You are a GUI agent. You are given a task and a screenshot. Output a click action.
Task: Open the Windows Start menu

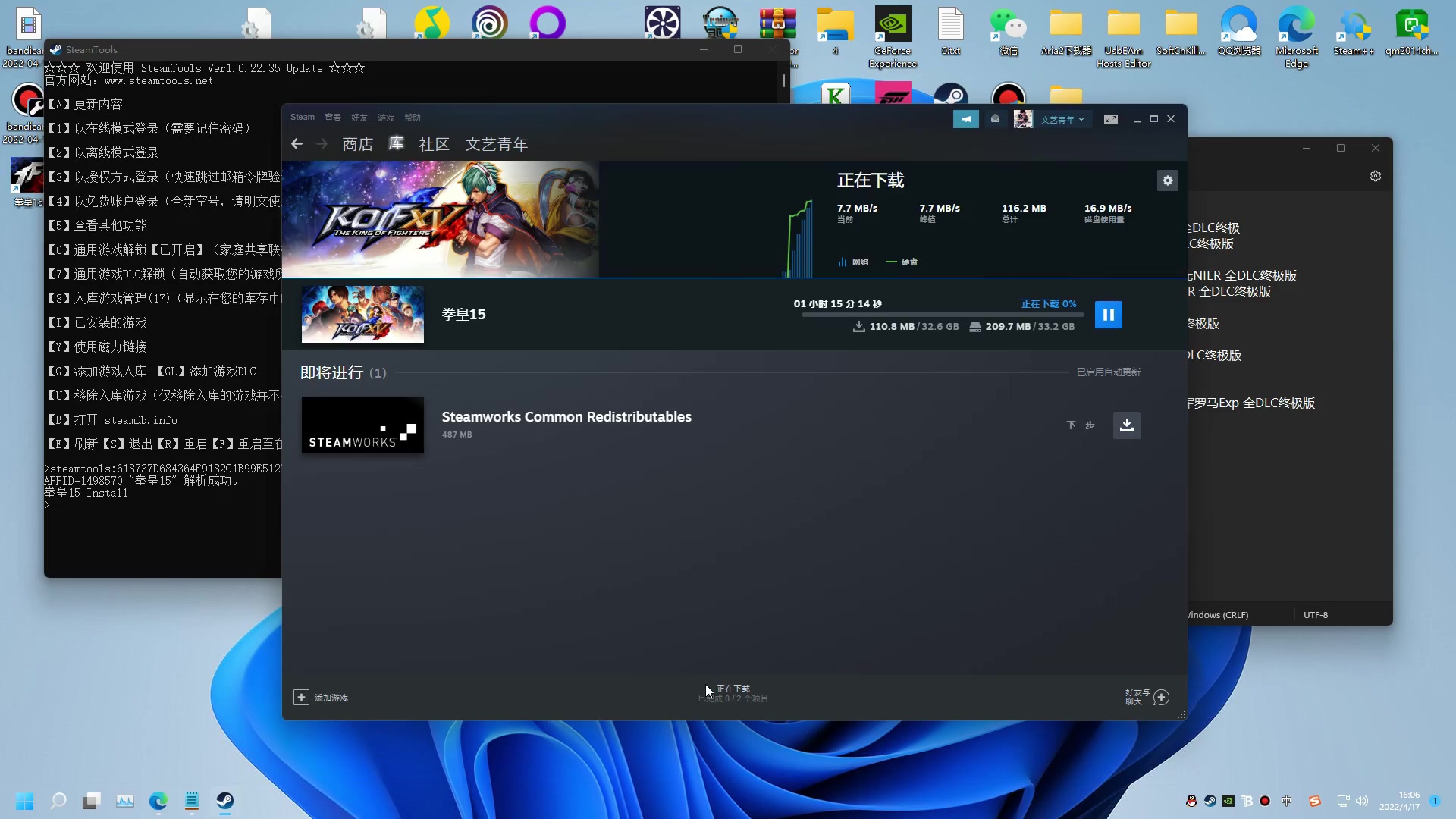click(x=25, y=801)
